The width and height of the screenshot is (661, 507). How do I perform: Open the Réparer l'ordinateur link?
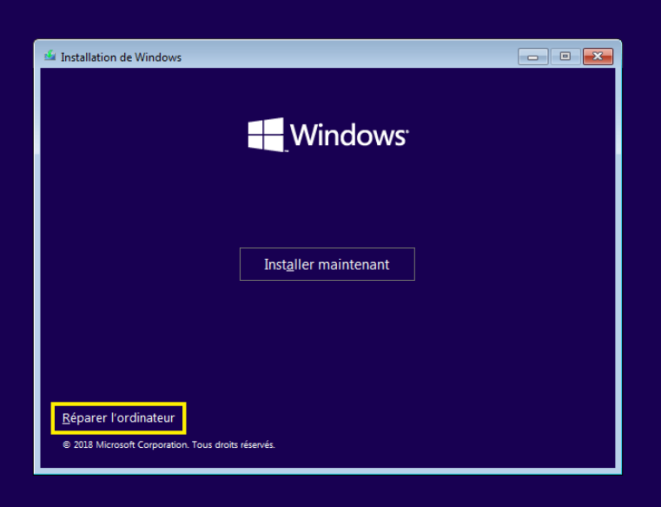coord(118,418)
